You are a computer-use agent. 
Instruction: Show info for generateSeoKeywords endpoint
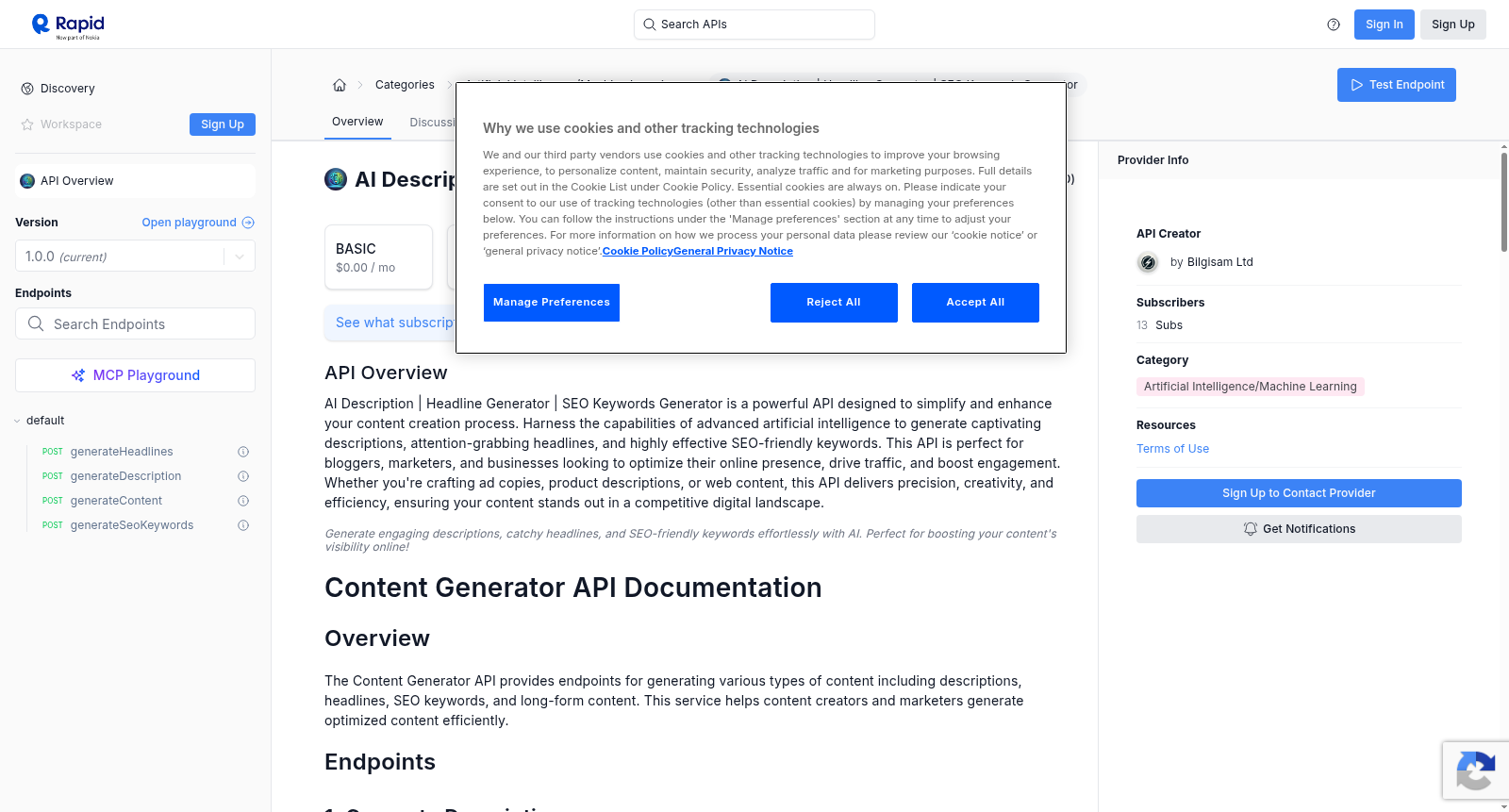pyautogui.click(x=243, y=525)
